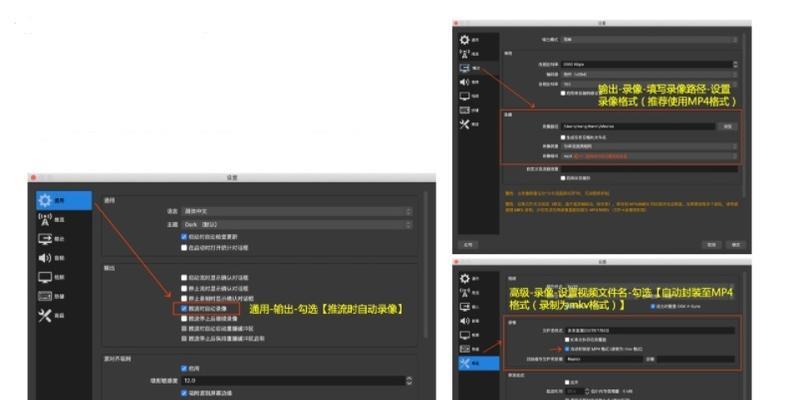Open Hotkeys keyboard icon in large left window
The width and height of the screenshot is (797, 400).
pos(45,296)
